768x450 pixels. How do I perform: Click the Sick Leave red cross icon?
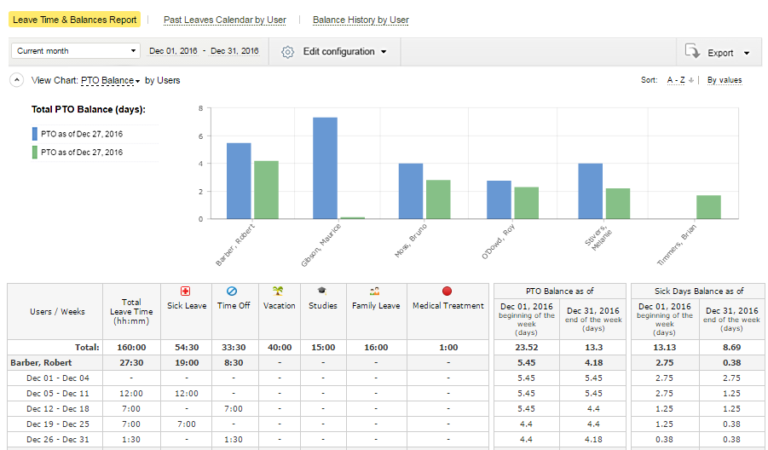pos(185,290)
